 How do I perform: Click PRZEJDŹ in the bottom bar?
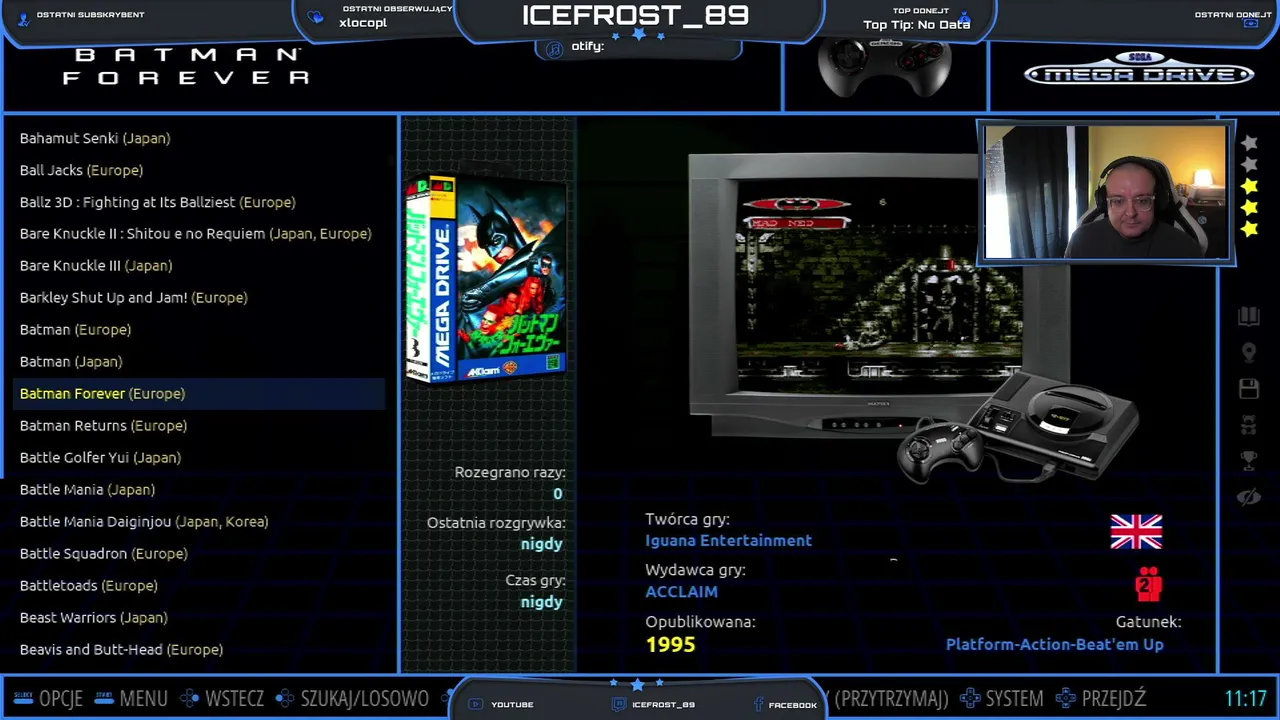(1100, 699)
